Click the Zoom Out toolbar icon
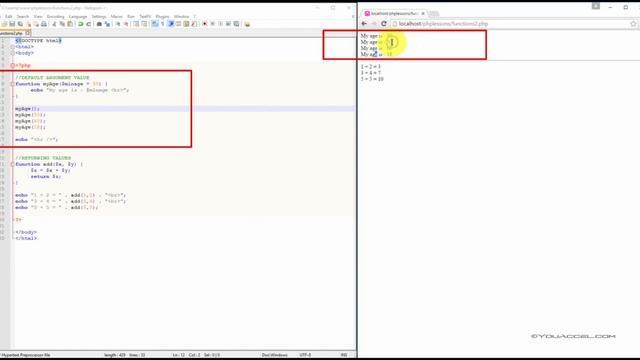This screenshot has width=640, height=360. coord(127,24)
